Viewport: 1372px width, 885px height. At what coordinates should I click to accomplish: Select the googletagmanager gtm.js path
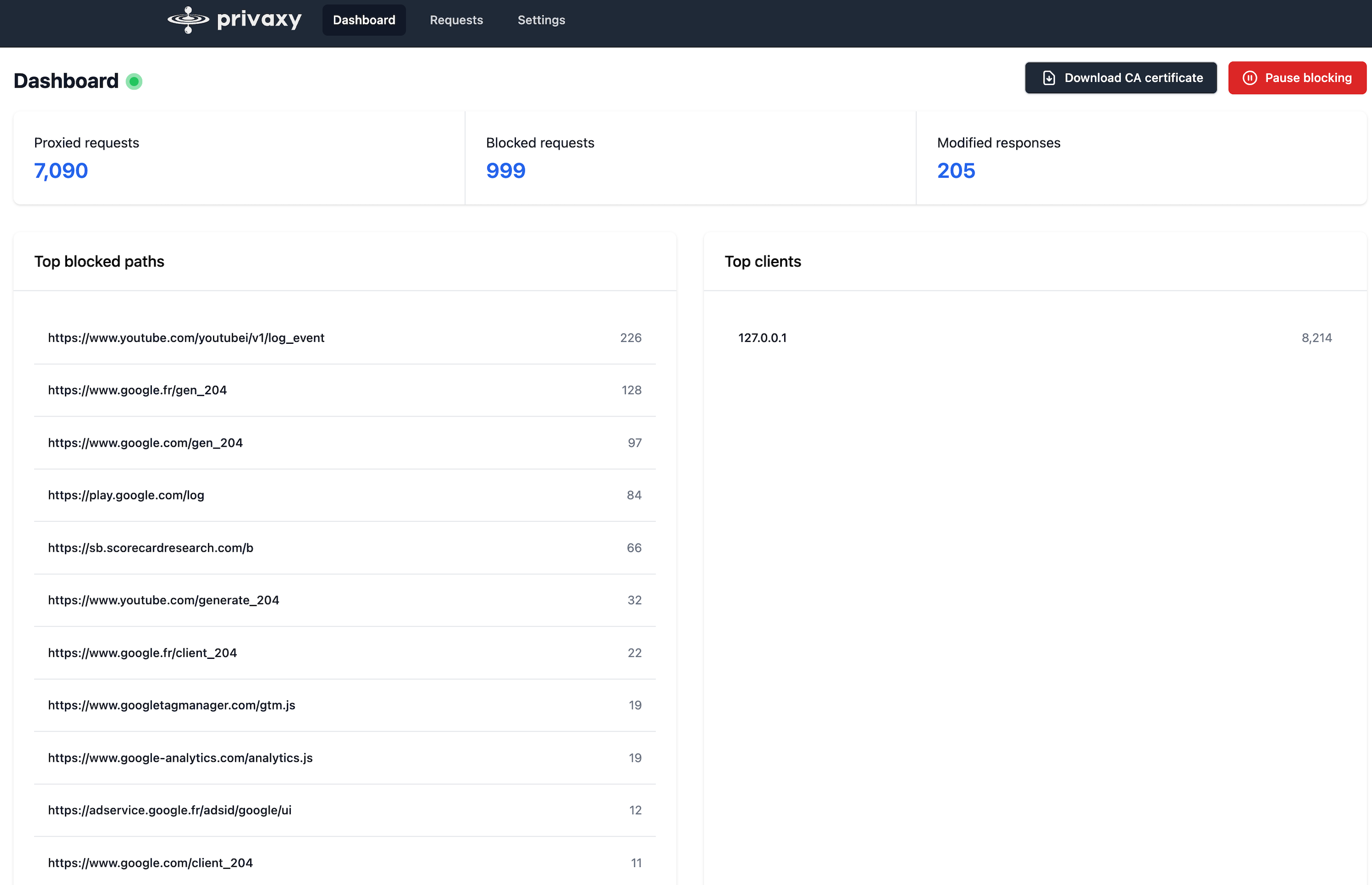point(171,705)
